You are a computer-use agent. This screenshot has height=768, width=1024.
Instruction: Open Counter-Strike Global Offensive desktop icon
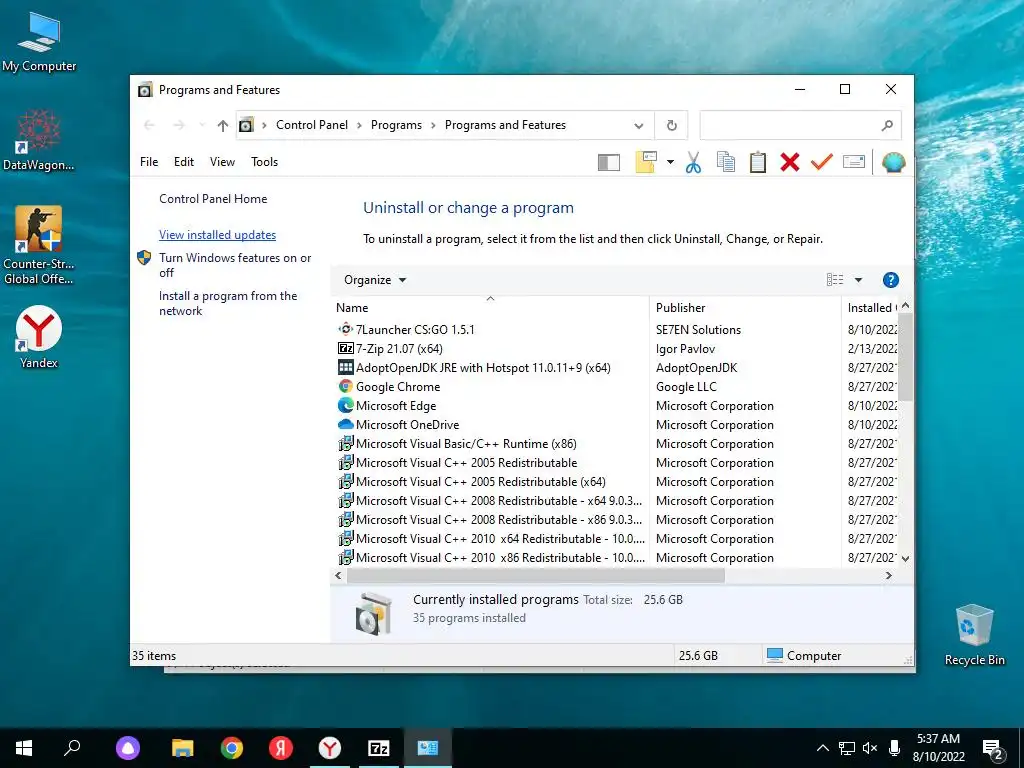coord(39,245)
